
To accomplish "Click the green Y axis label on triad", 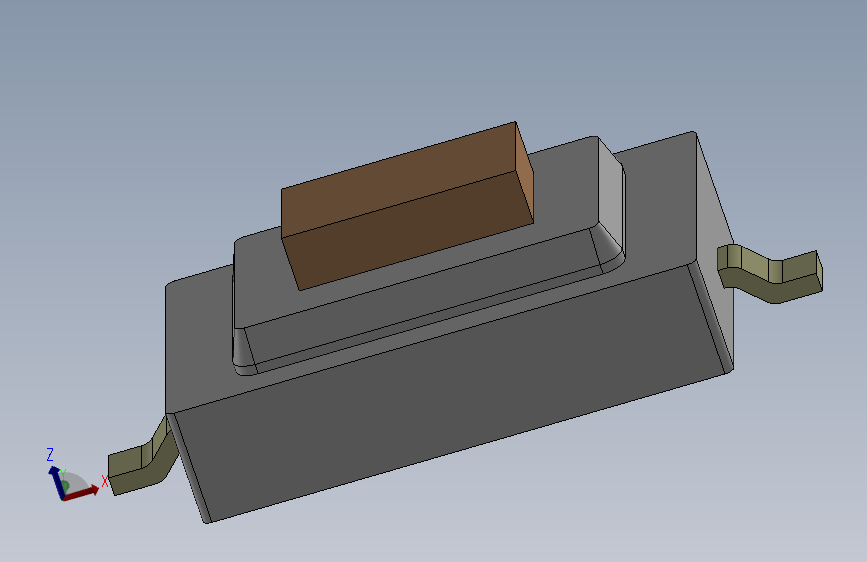I will (x=63, y=475).
